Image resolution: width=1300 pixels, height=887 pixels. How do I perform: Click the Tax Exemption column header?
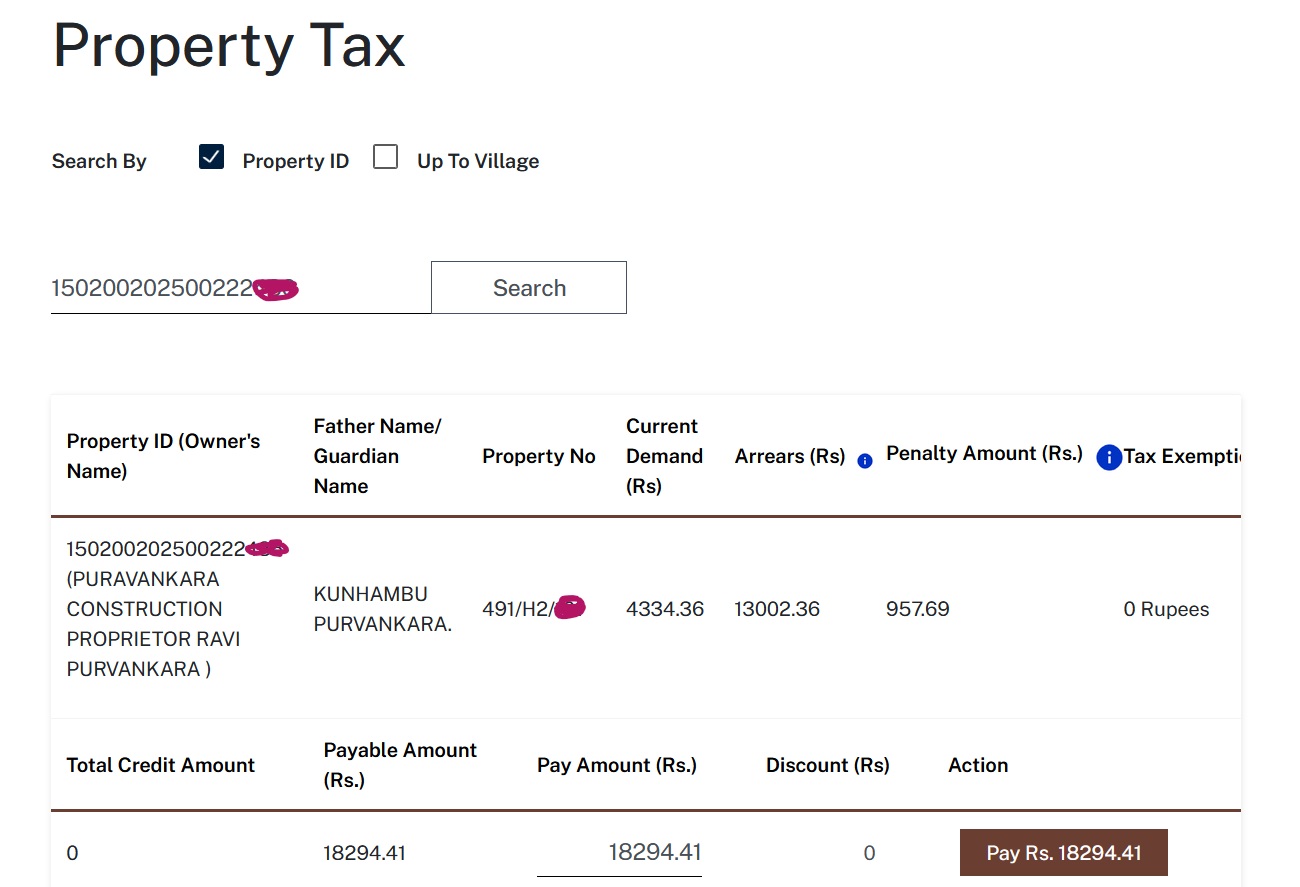[x=1182, y=456]
